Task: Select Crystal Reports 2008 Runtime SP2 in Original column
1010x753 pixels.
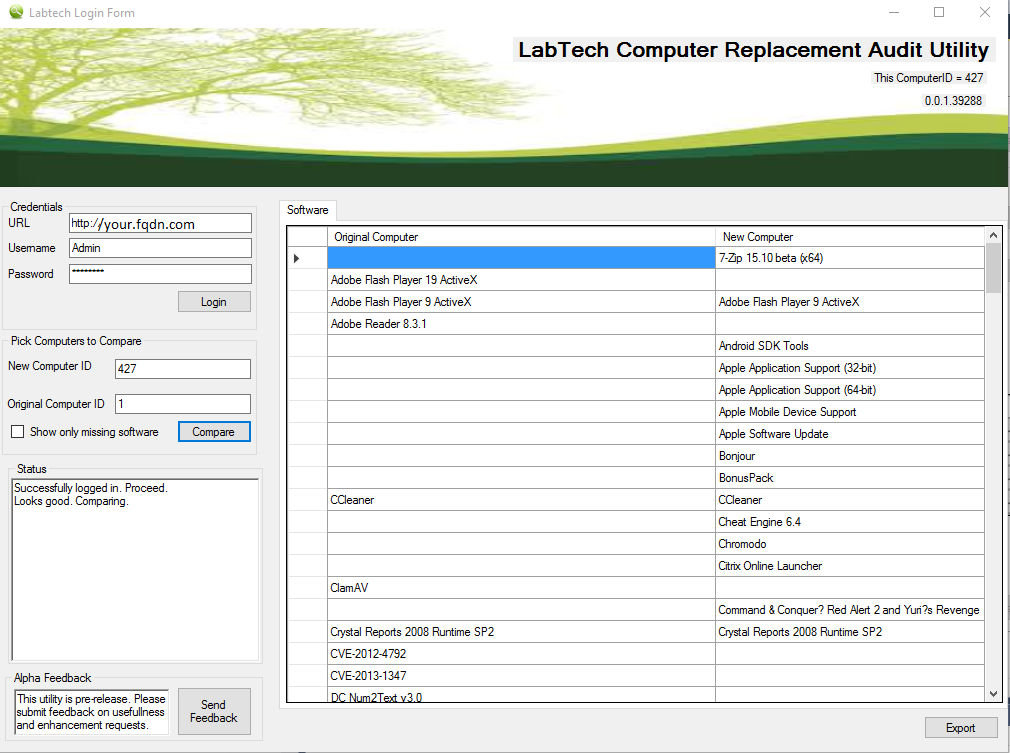Action: (521, 632)
